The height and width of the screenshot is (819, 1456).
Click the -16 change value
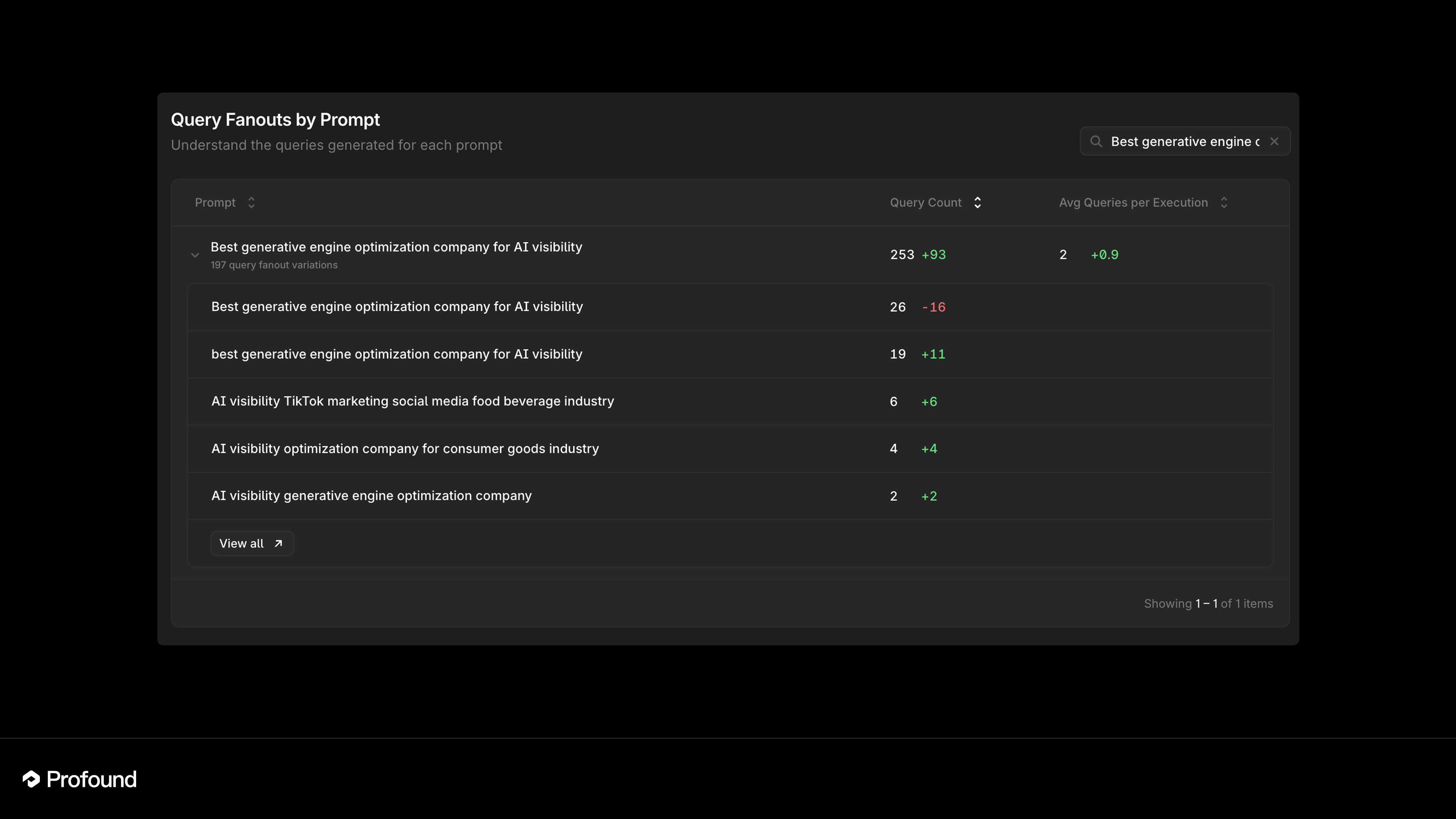pyautogui.click(x=934, y=307)
